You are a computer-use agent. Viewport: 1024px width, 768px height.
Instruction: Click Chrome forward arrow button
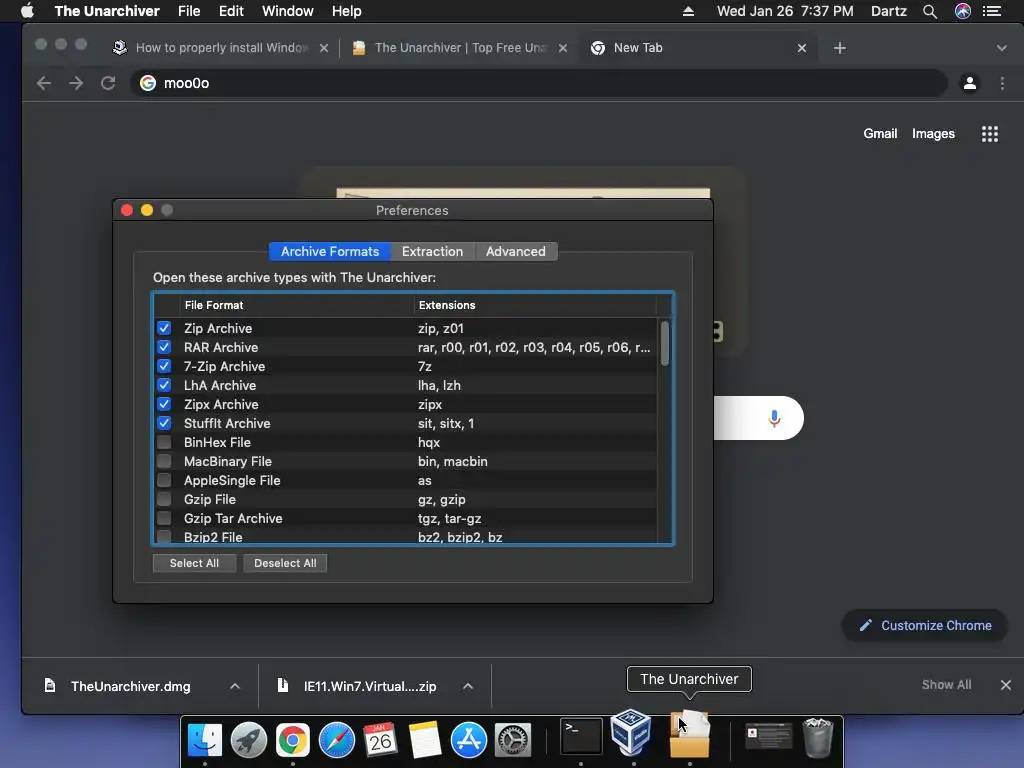coord(76,83)
